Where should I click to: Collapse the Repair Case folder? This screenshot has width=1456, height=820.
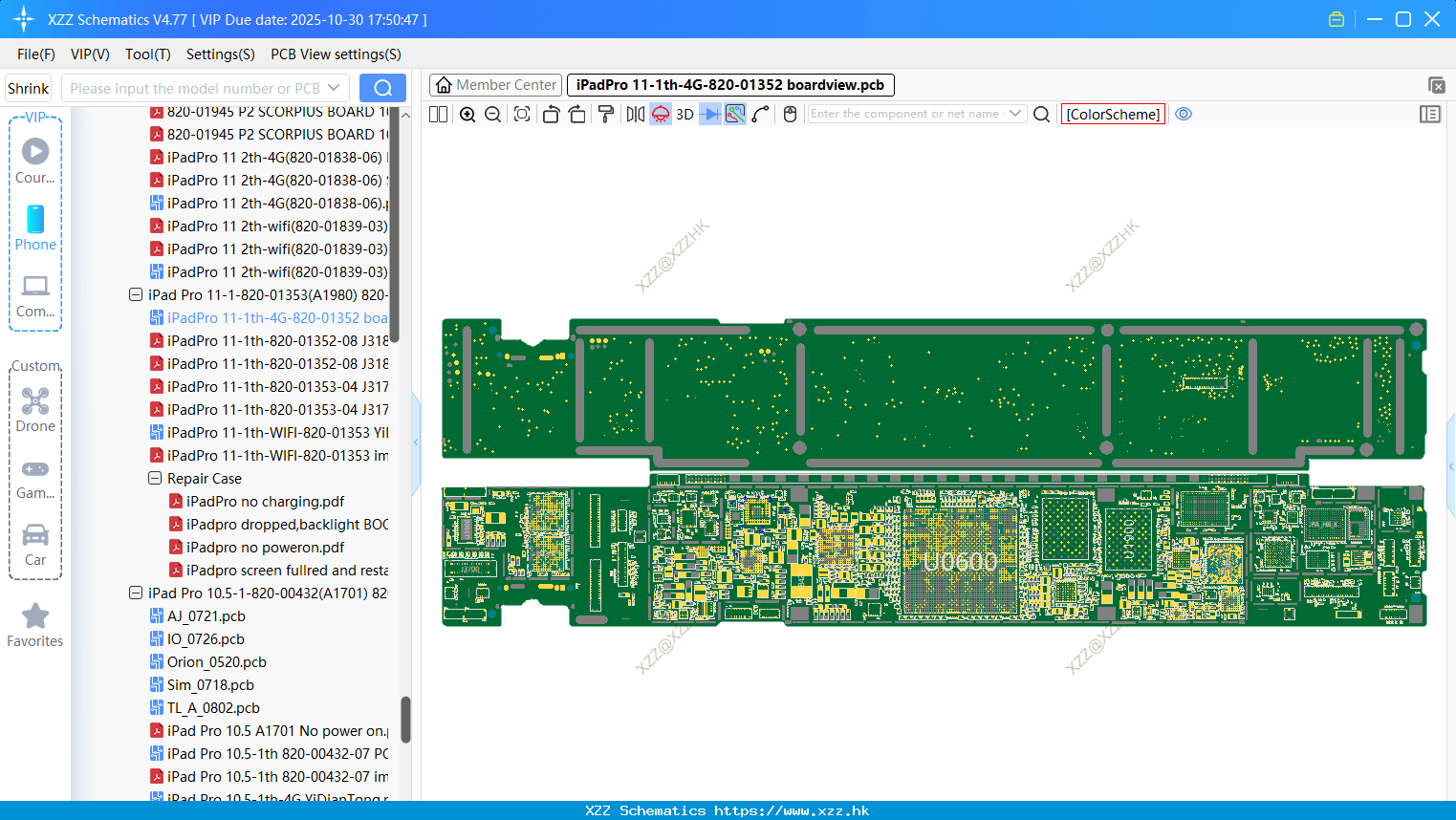155,479
